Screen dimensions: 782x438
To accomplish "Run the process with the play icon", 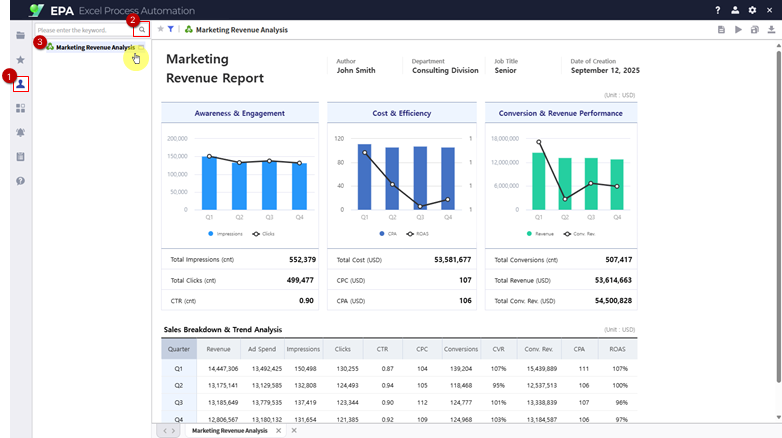I will 738,30.
